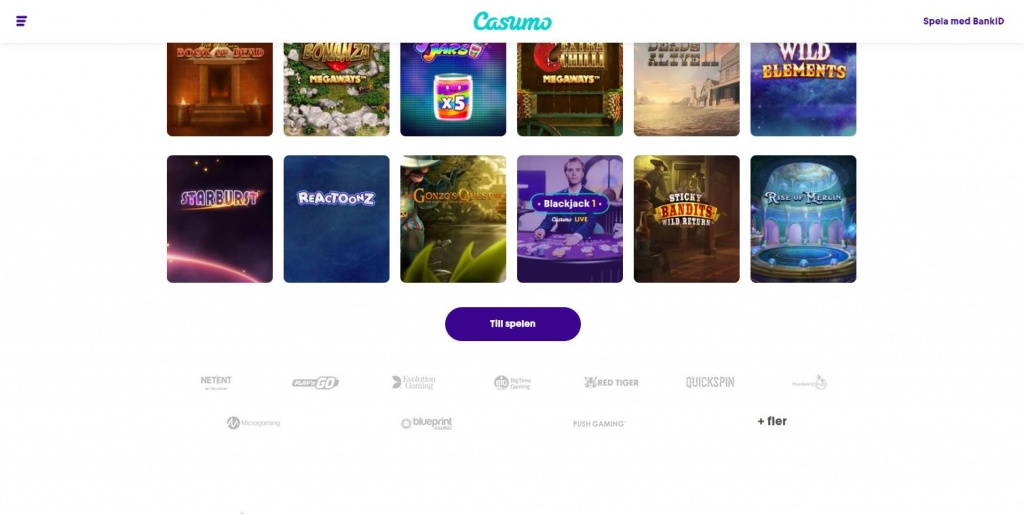Click the Casumo logo

point(512,22)
